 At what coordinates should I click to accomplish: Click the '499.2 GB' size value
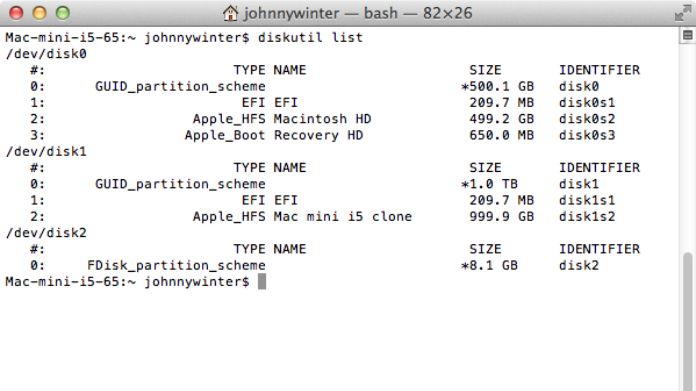[502, 118]
